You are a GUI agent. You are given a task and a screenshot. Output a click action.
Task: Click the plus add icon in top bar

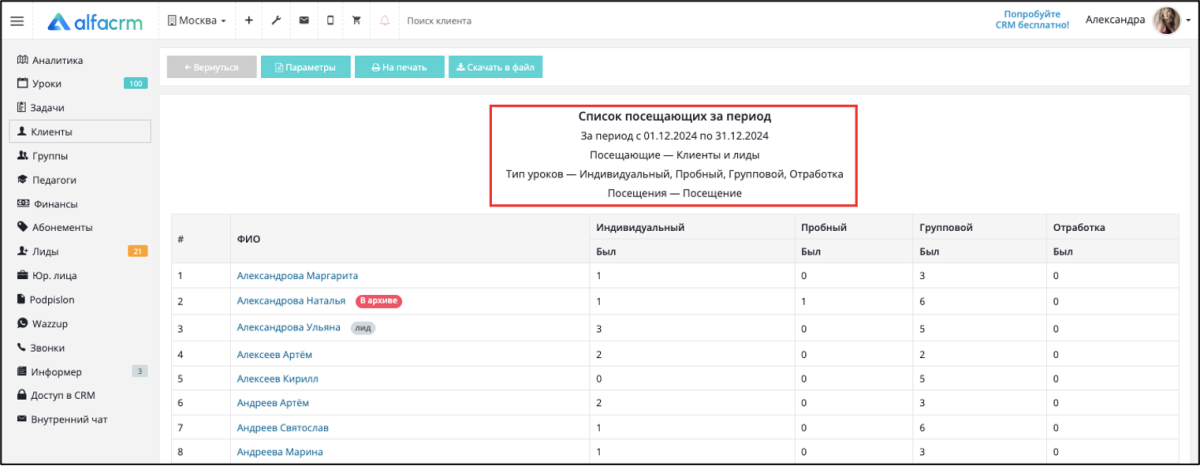(249, 20)
